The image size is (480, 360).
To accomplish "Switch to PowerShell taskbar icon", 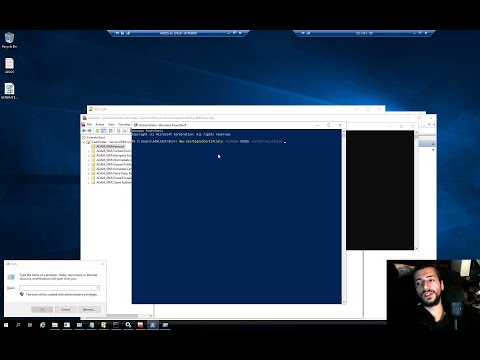I will pyautogui.click(x=153, y=325).
